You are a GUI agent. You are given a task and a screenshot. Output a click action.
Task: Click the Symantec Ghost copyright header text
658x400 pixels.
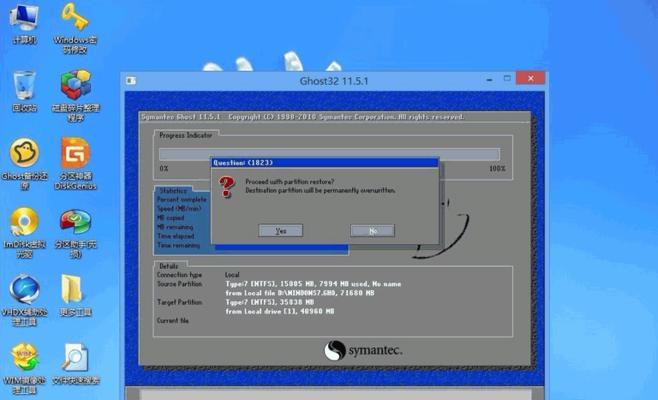302,117
